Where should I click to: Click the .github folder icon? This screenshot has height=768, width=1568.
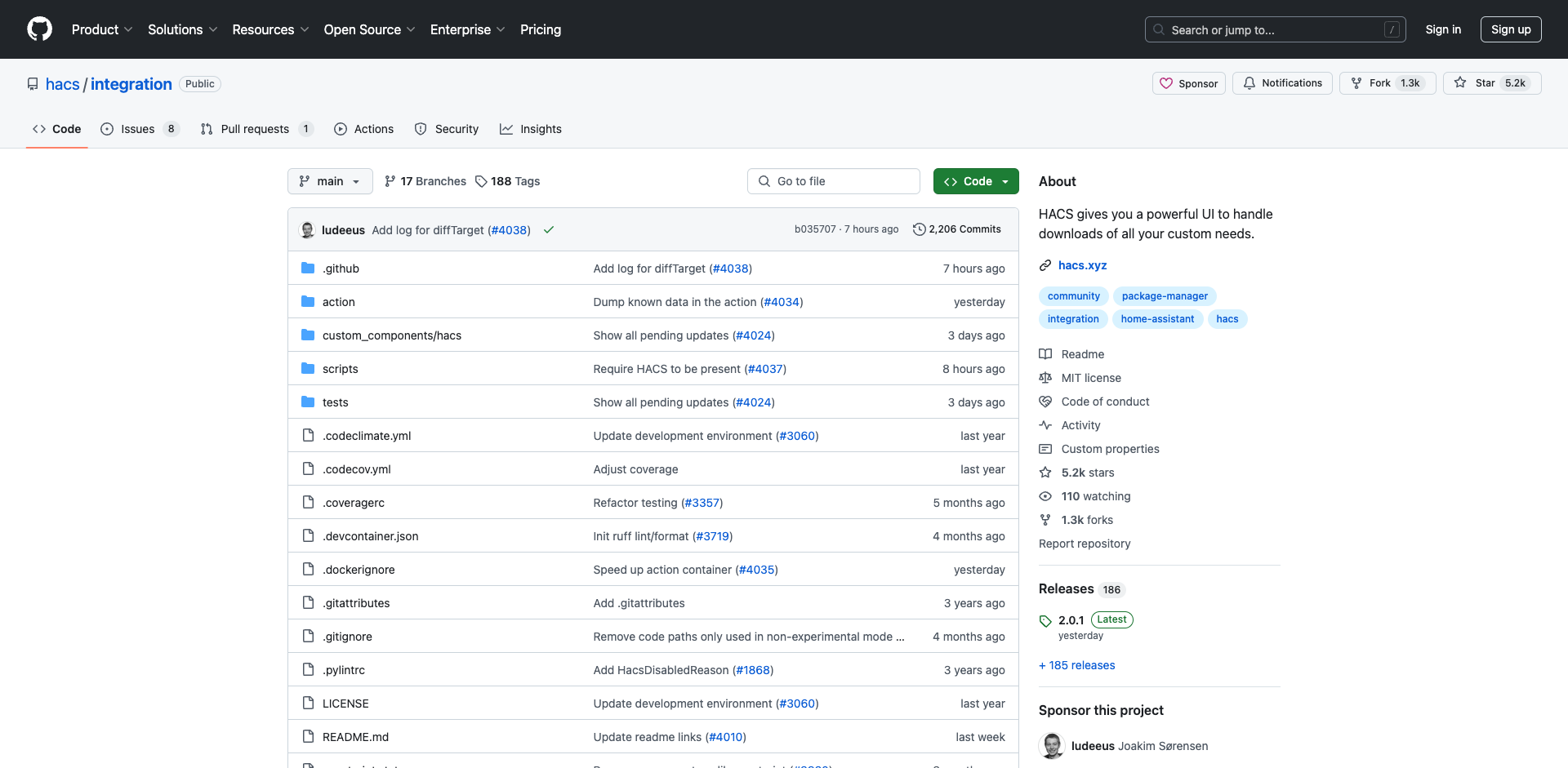[x=308, y=269]
